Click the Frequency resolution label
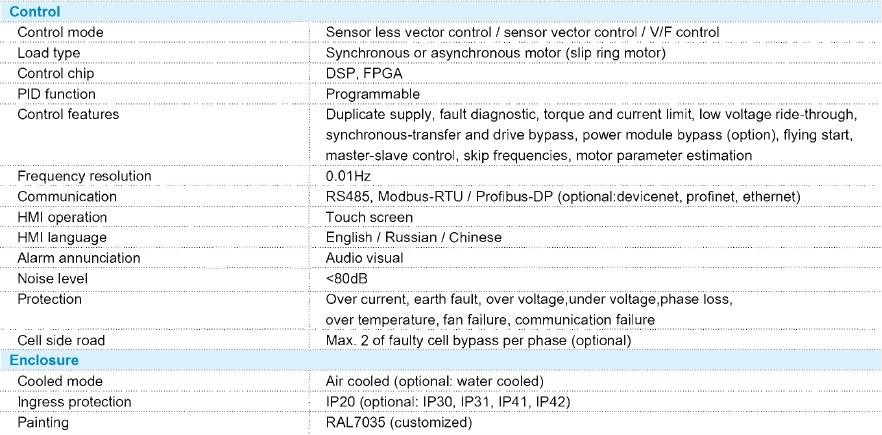 pos(84,176)
